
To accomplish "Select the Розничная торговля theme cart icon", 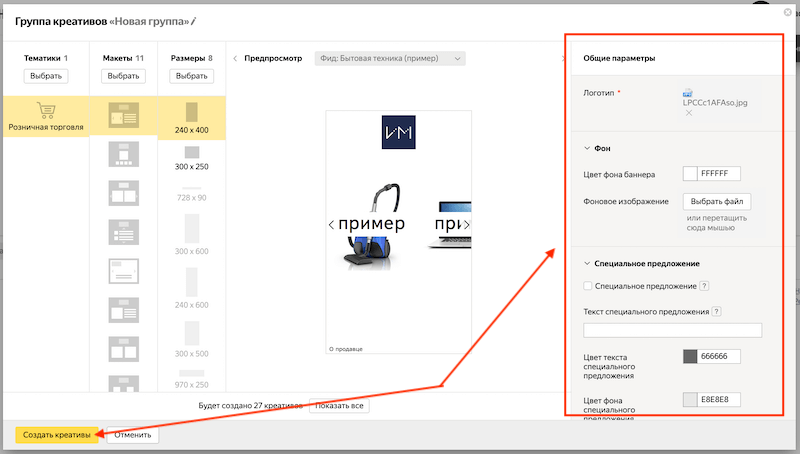I will pos(46,110).
